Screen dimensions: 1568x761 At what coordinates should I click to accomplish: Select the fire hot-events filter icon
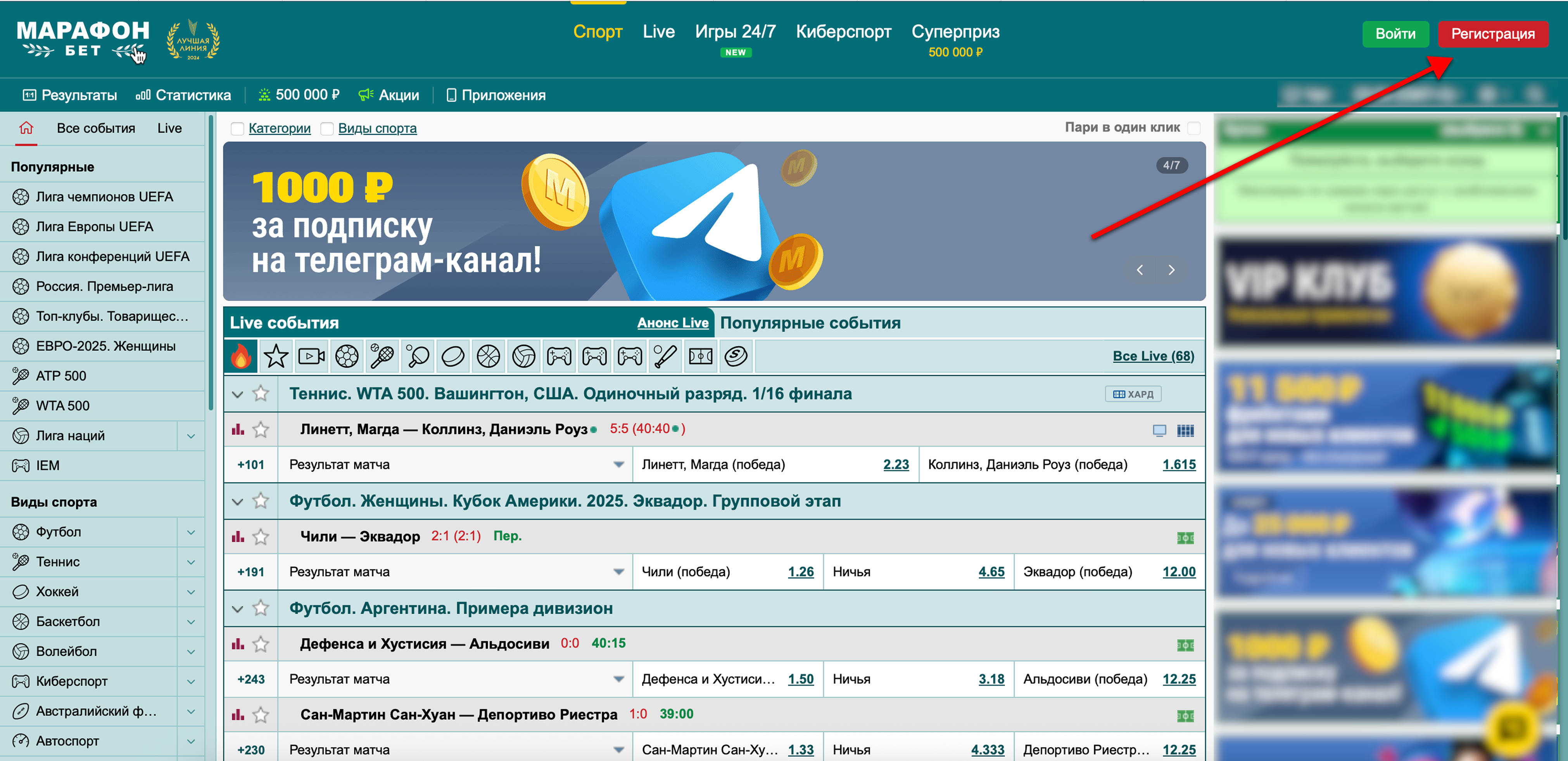coord(241,356)
